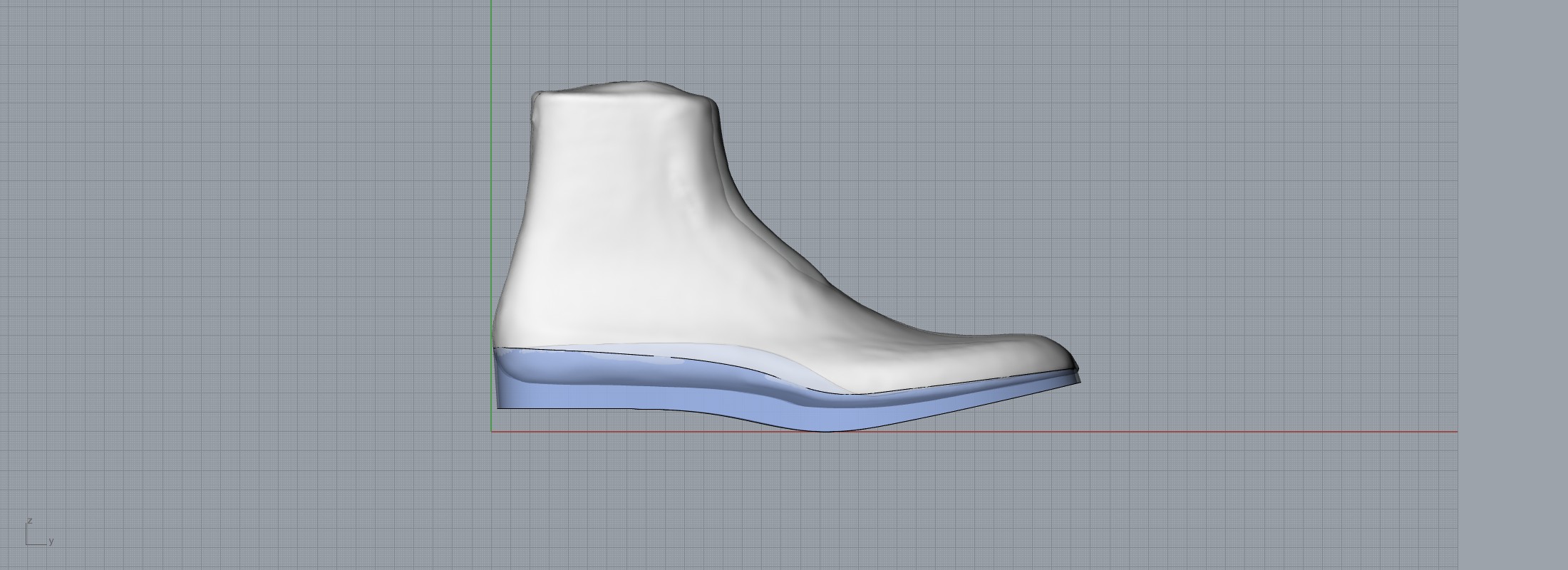Click empty grid below the red axis
The height and width of the screenshot is (570, 1568).
[855, 499]
